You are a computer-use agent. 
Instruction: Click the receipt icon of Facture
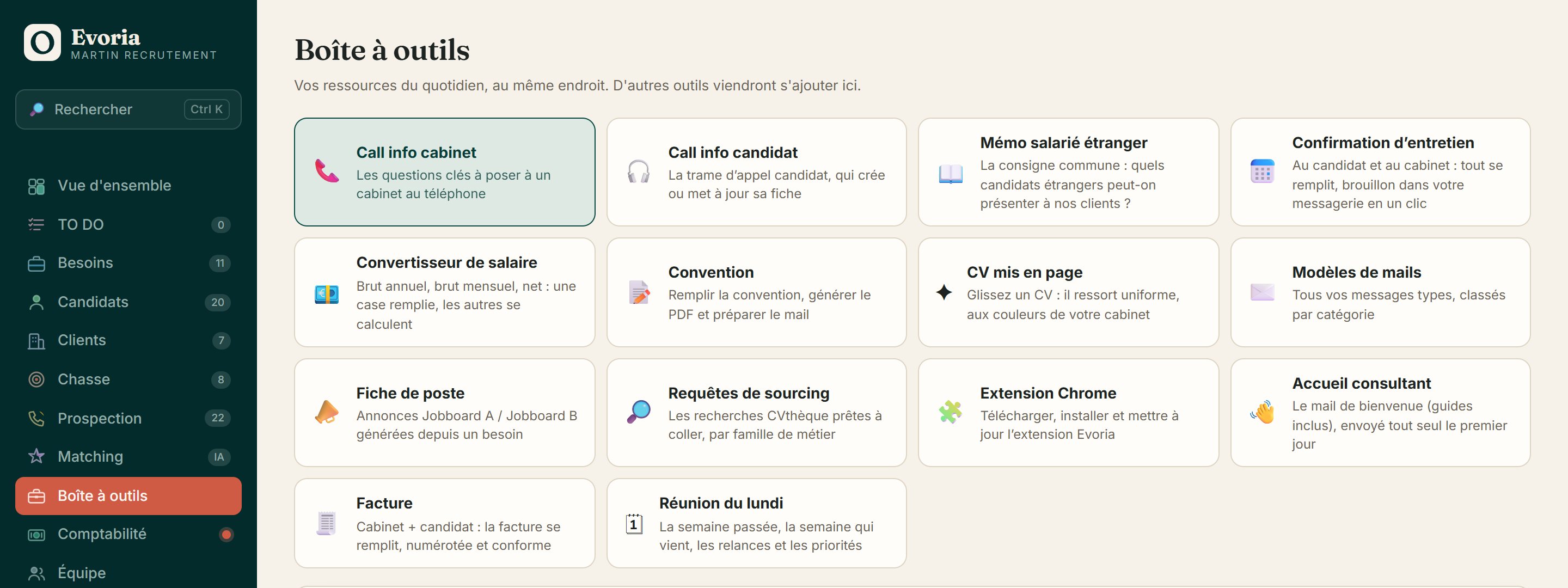coord(327,523)
